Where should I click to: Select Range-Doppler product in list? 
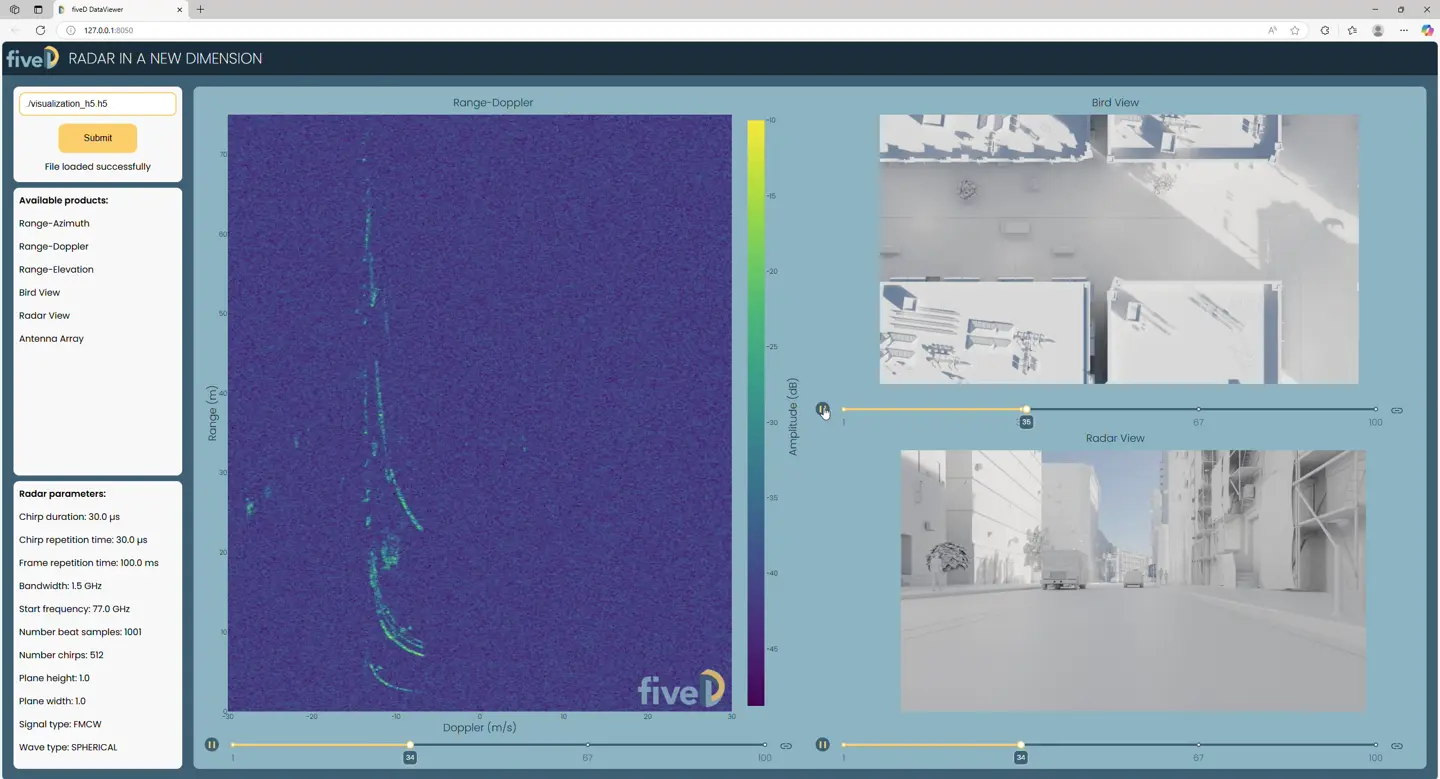click(x=54, y=246)
